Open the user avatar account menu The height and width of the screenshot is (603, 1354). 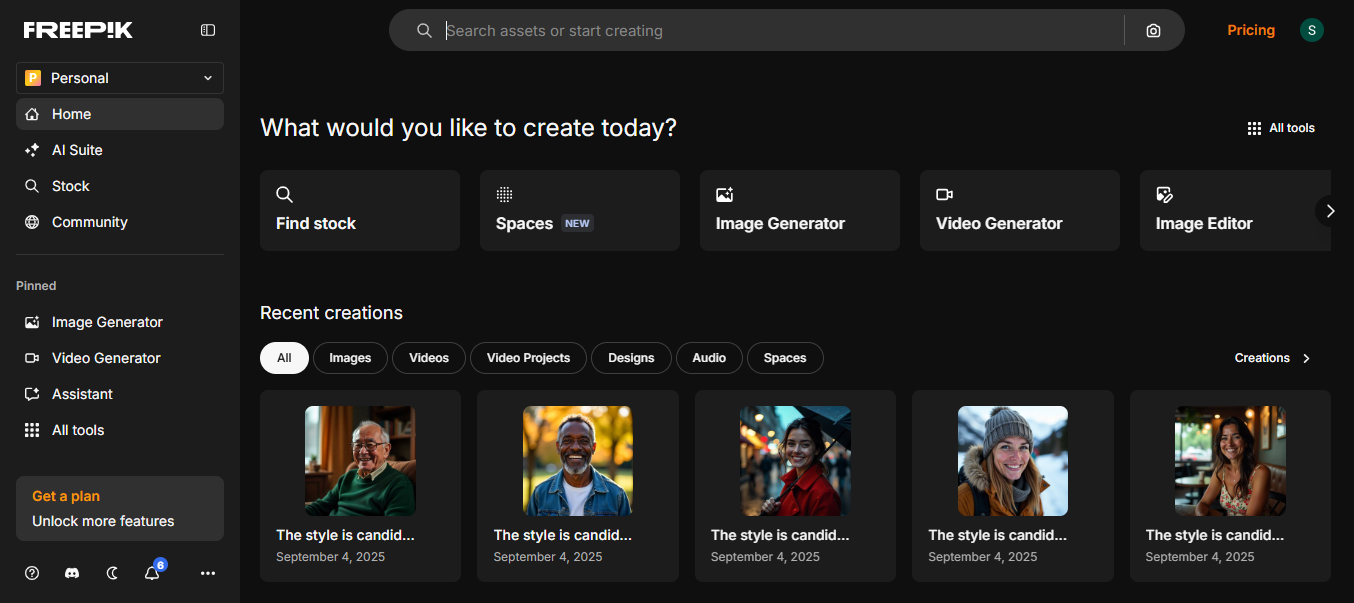tap(1311, 30)
